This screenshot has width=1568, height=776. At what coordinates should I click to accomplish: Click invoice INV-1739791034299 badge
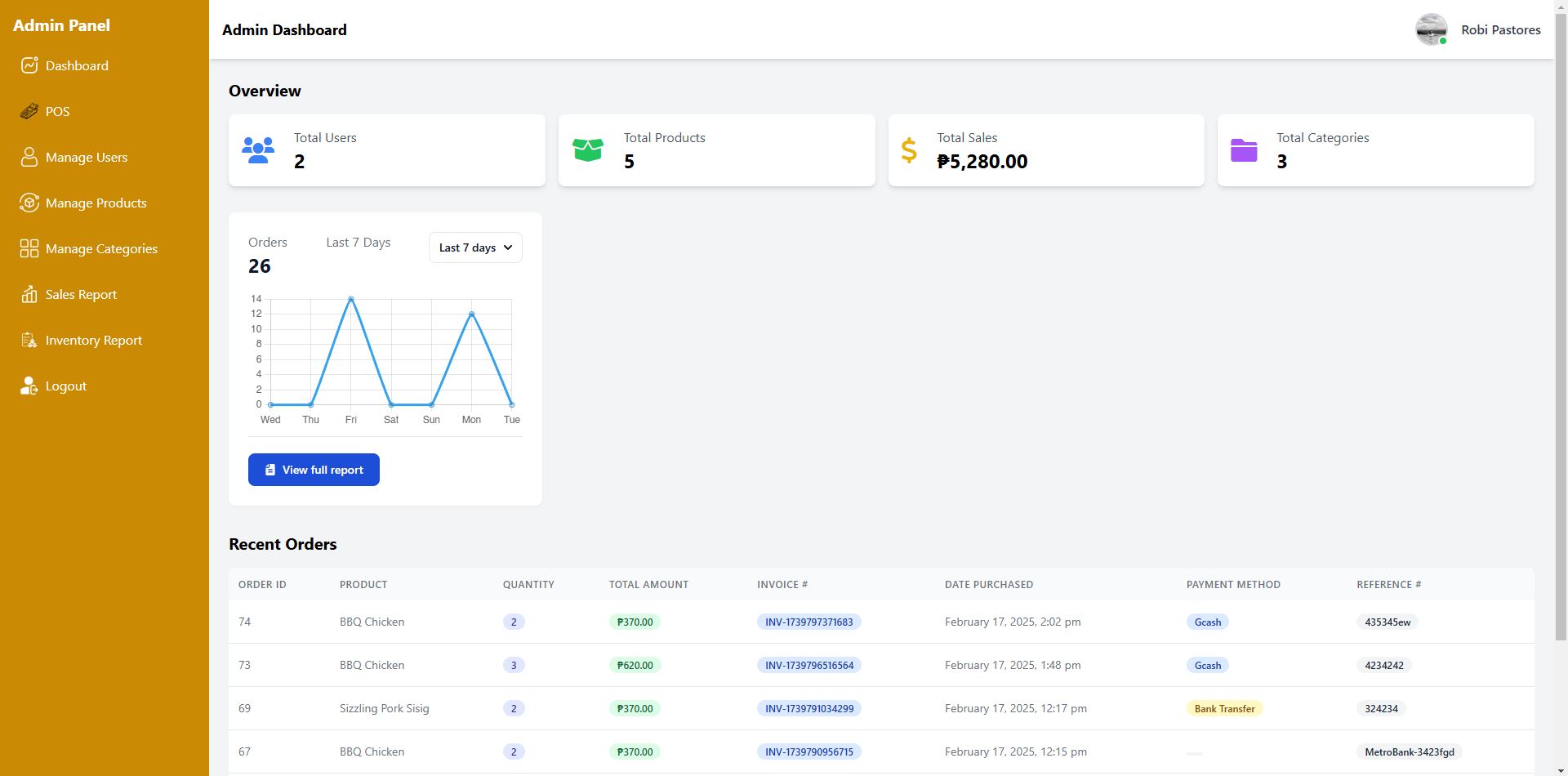coord(809,708)
